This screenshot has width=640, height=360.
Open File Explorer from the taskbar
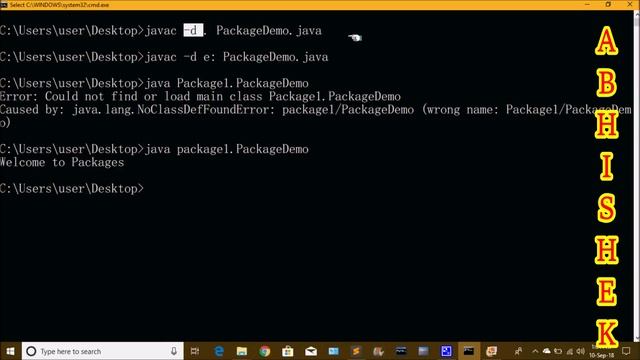pyautogui.click(x=242, y=351)
